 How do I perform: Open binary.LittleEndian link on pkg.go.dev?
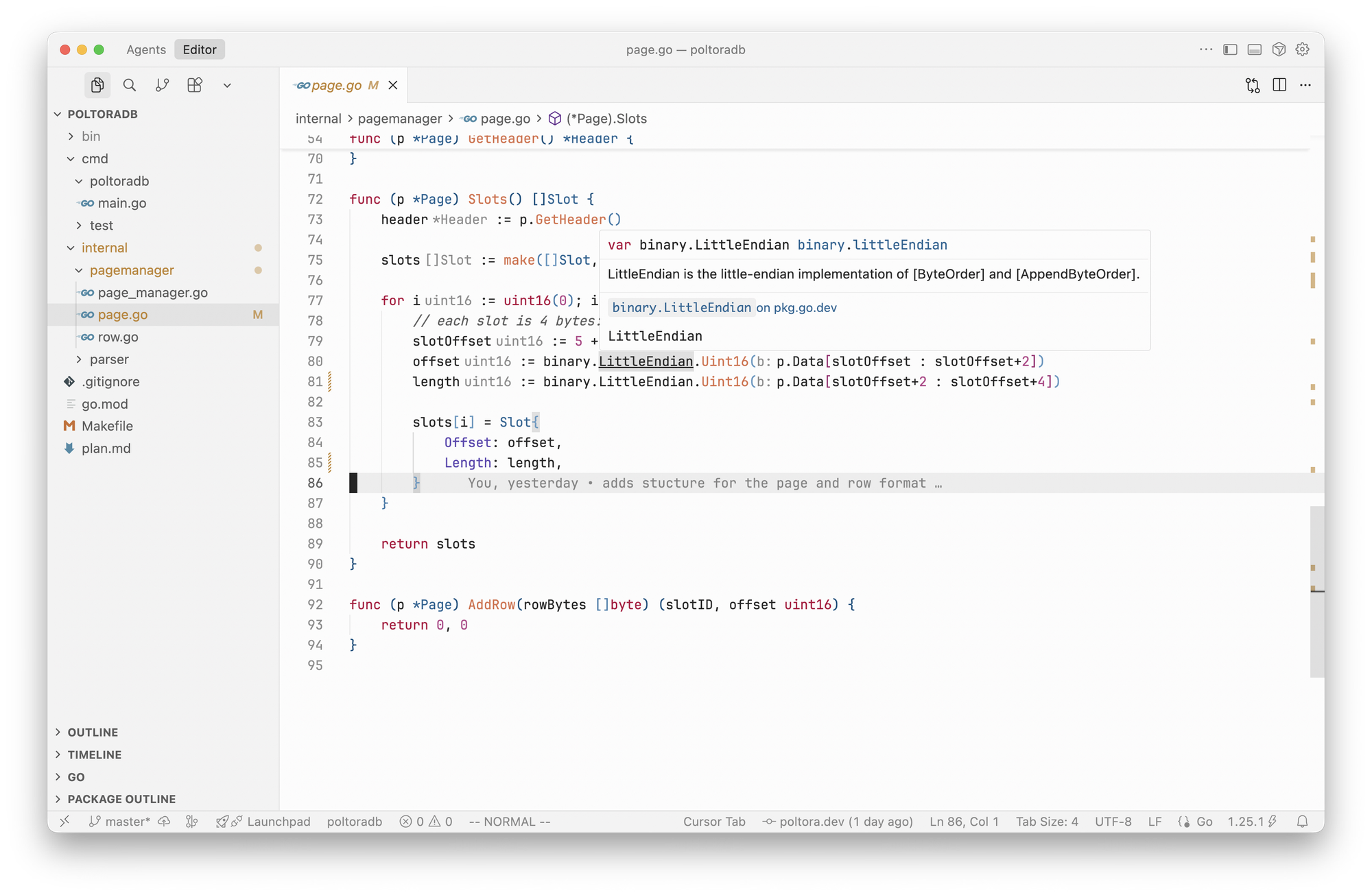click(x=682, y=308)
